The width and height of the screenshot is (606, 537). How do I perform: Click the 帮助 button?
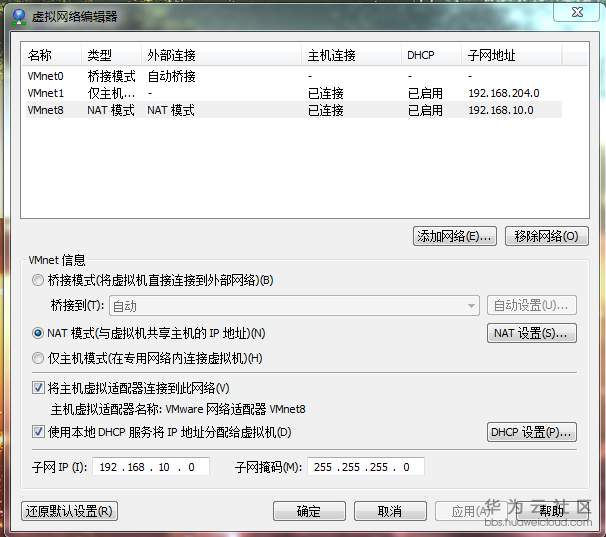tap(552, 511)
